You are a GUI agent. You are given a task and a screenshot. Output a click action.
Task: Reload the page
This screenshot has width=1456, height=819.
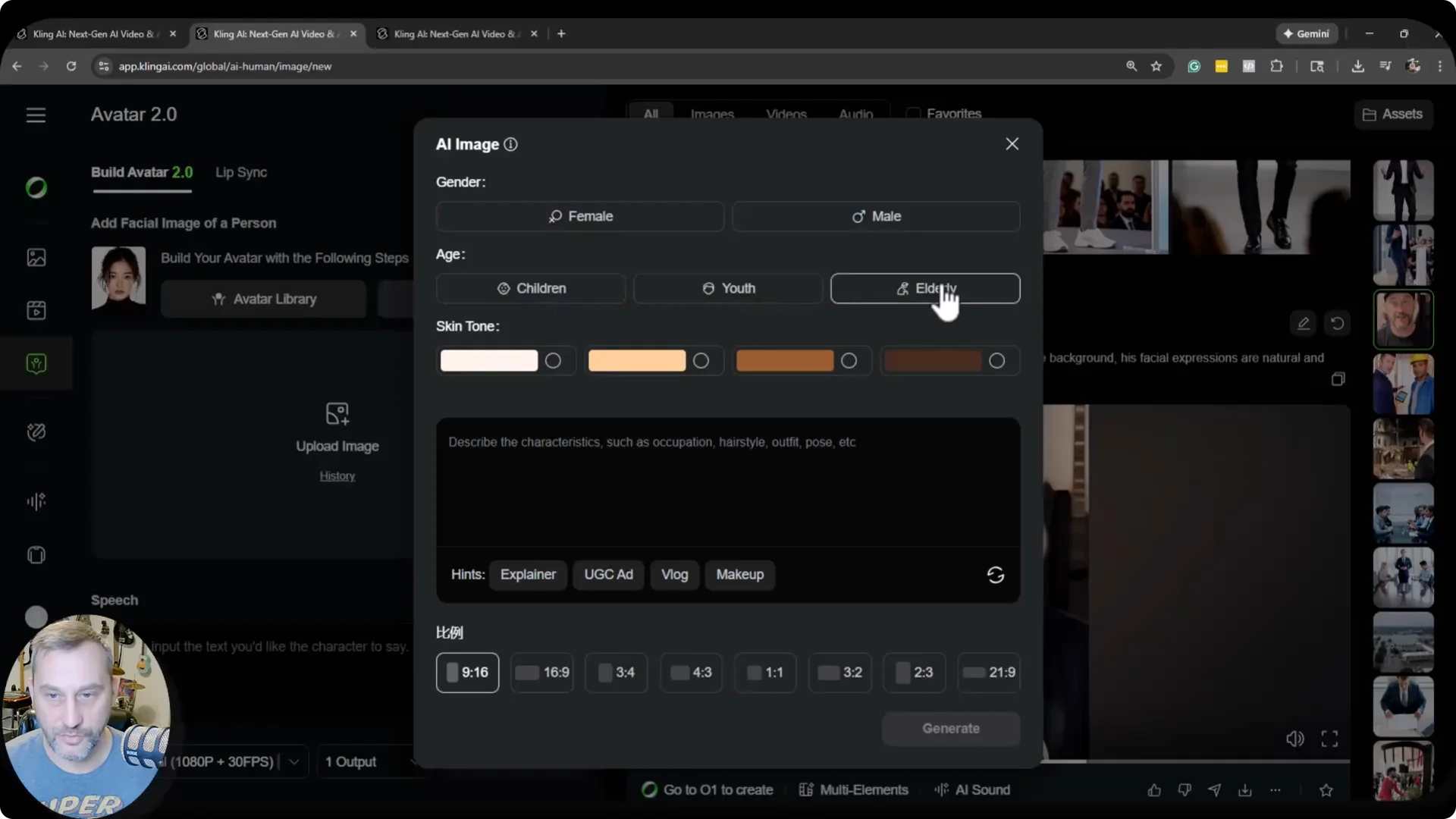pos(71,66)
